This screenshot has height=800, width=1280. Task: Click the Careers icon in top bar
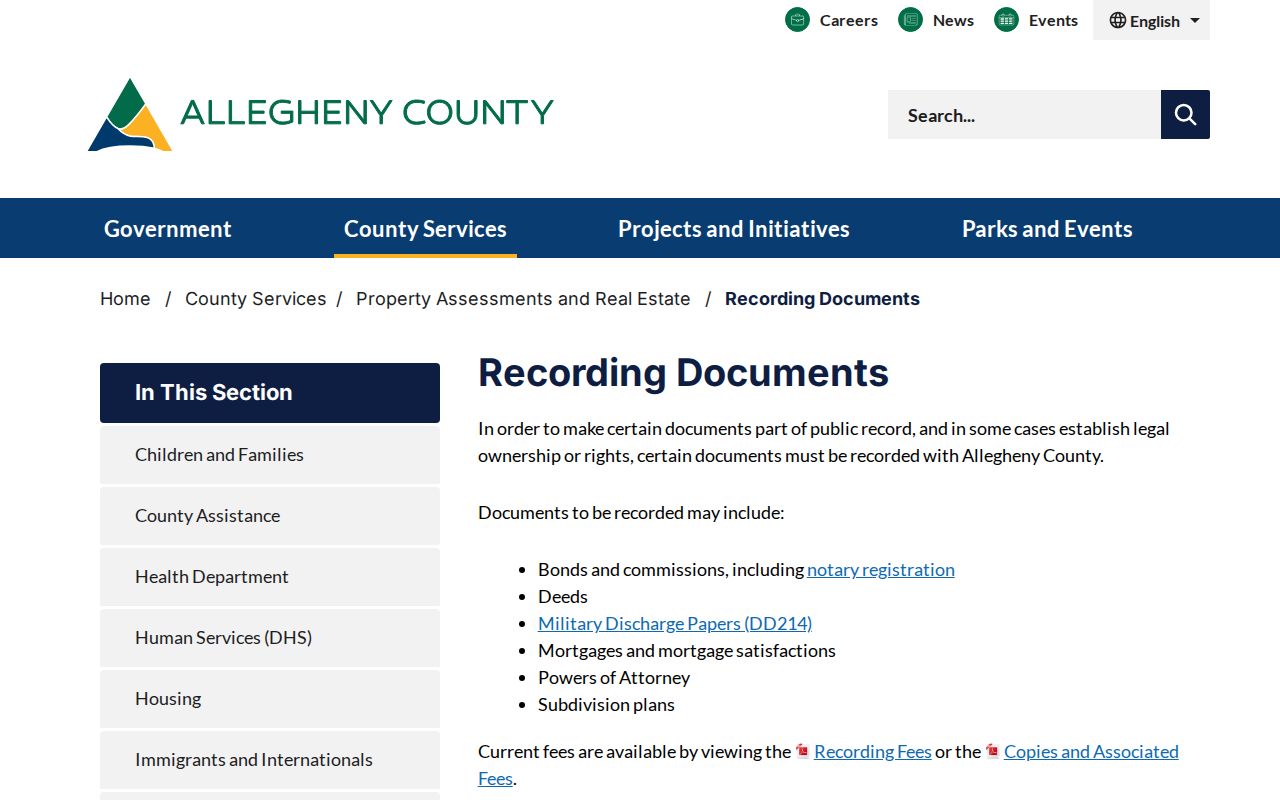[797, 20]
